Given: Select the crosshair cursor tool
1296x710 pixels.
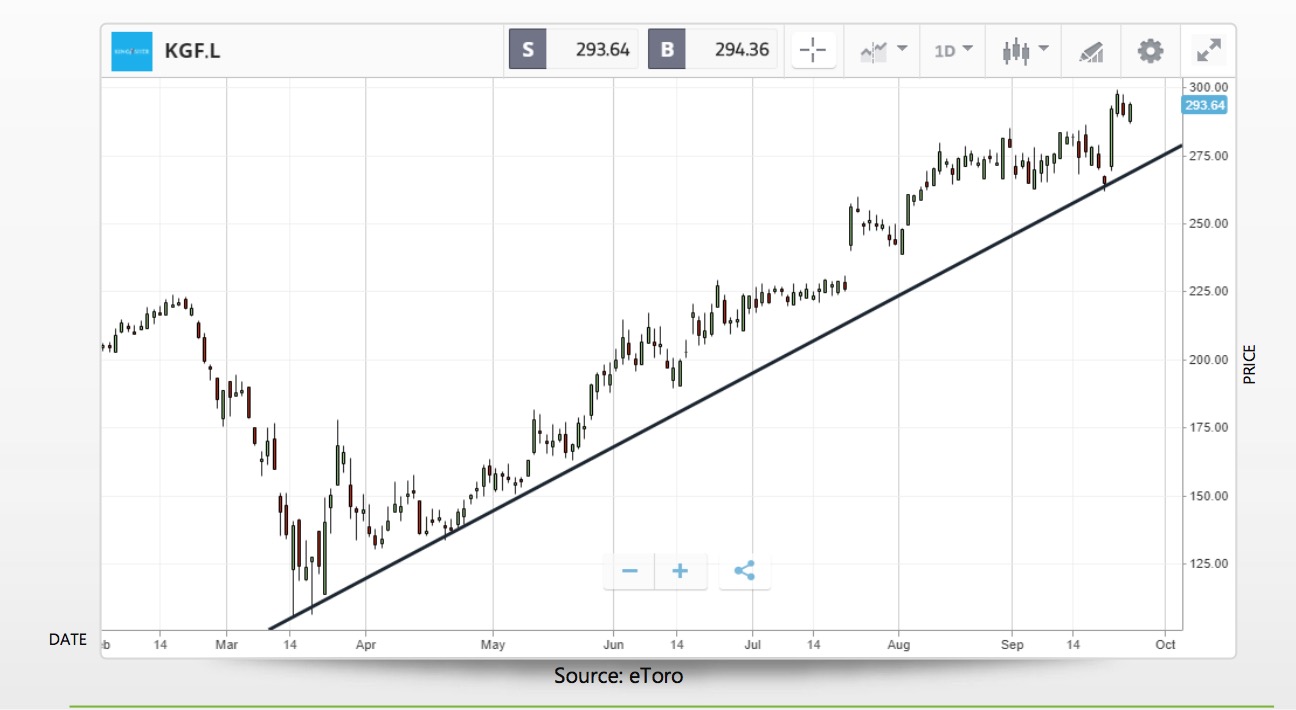Looking at the screenshot, I should click(813, 50).
